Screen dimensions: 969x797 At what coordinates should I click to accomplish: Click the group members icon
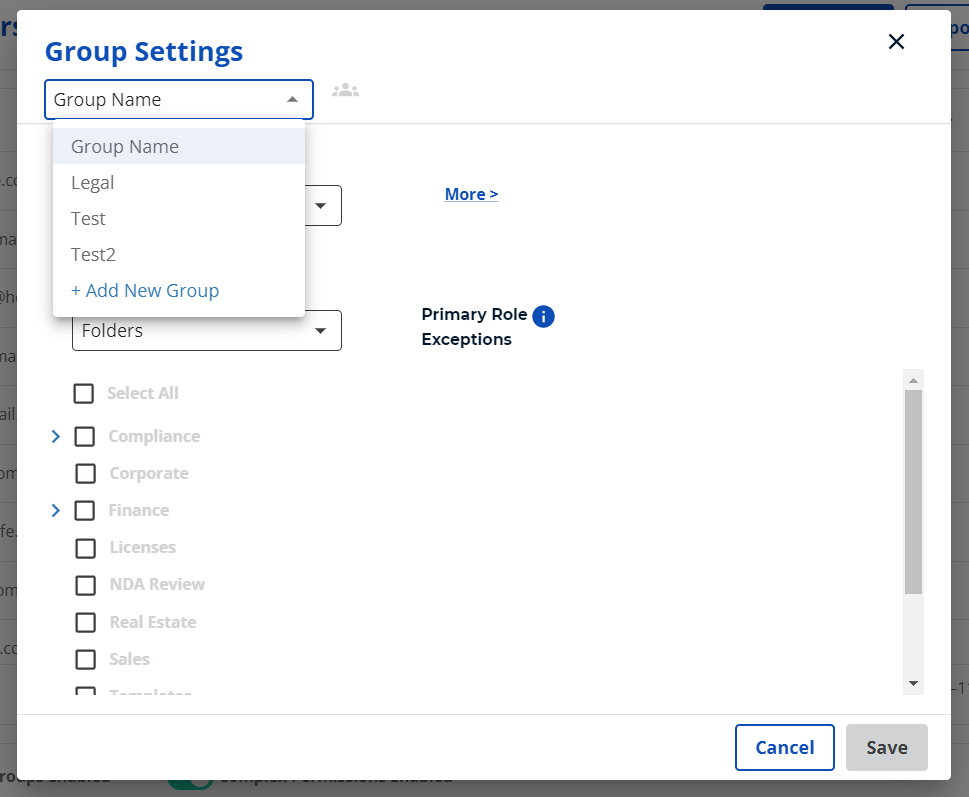click(x=345, y=91)
